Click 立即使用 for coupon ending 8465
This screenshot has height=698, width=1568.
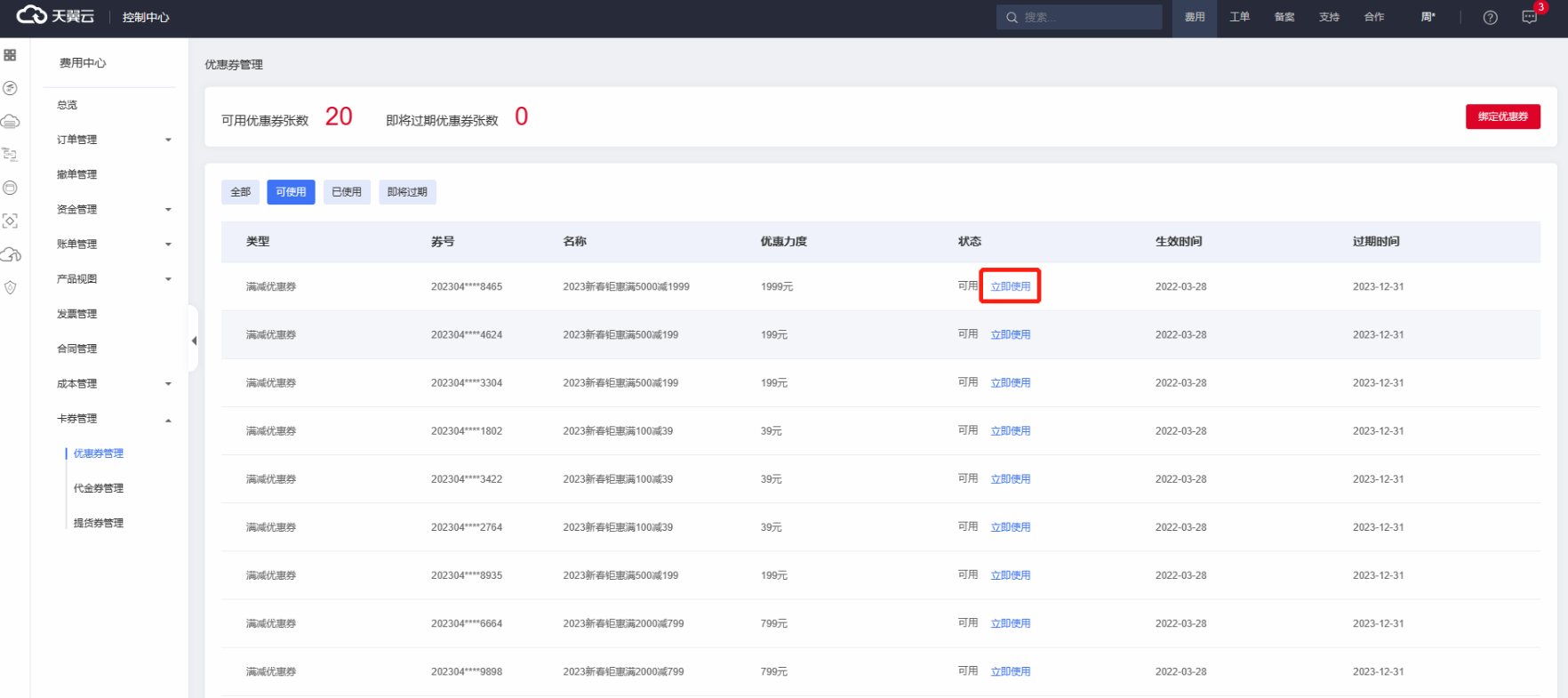coord(1011,286)
